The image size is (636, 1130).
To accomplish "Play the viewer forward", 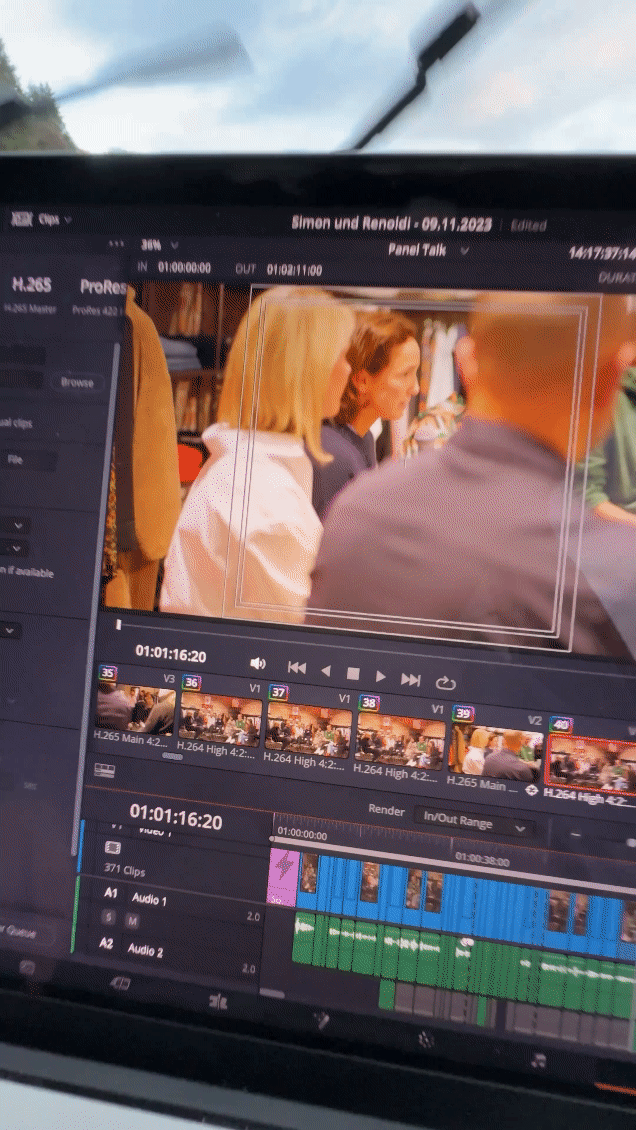I will click(x=380, y=677).
